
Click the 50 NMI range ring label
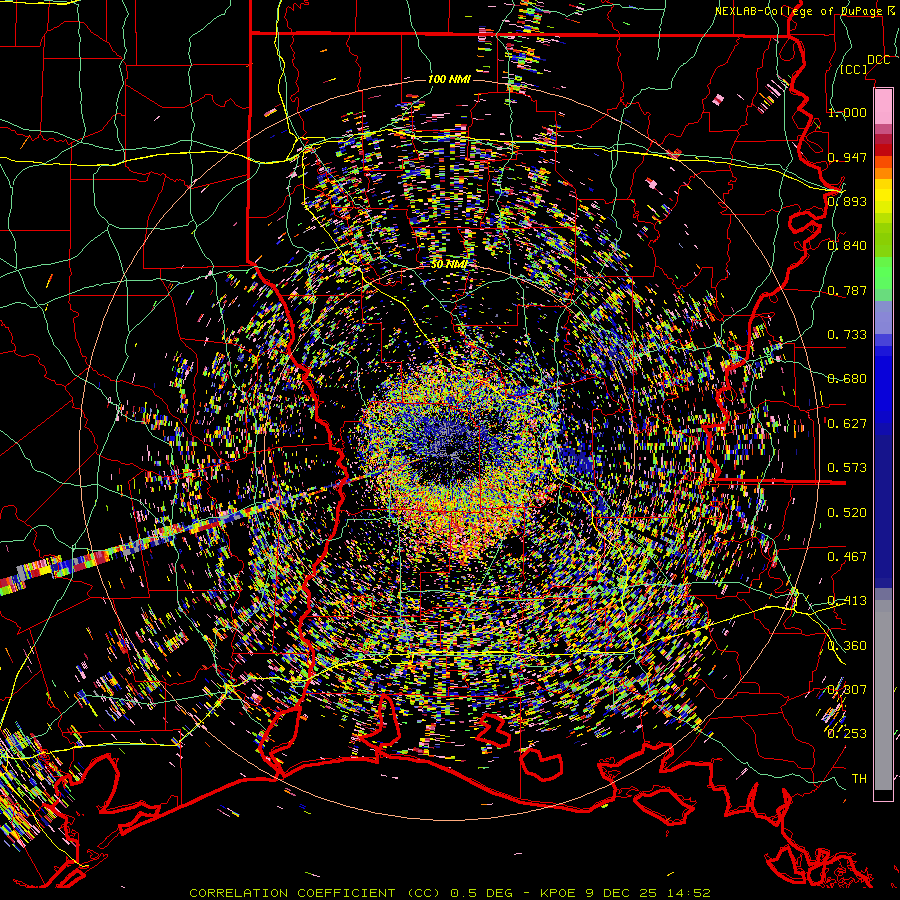coord(448,264)
